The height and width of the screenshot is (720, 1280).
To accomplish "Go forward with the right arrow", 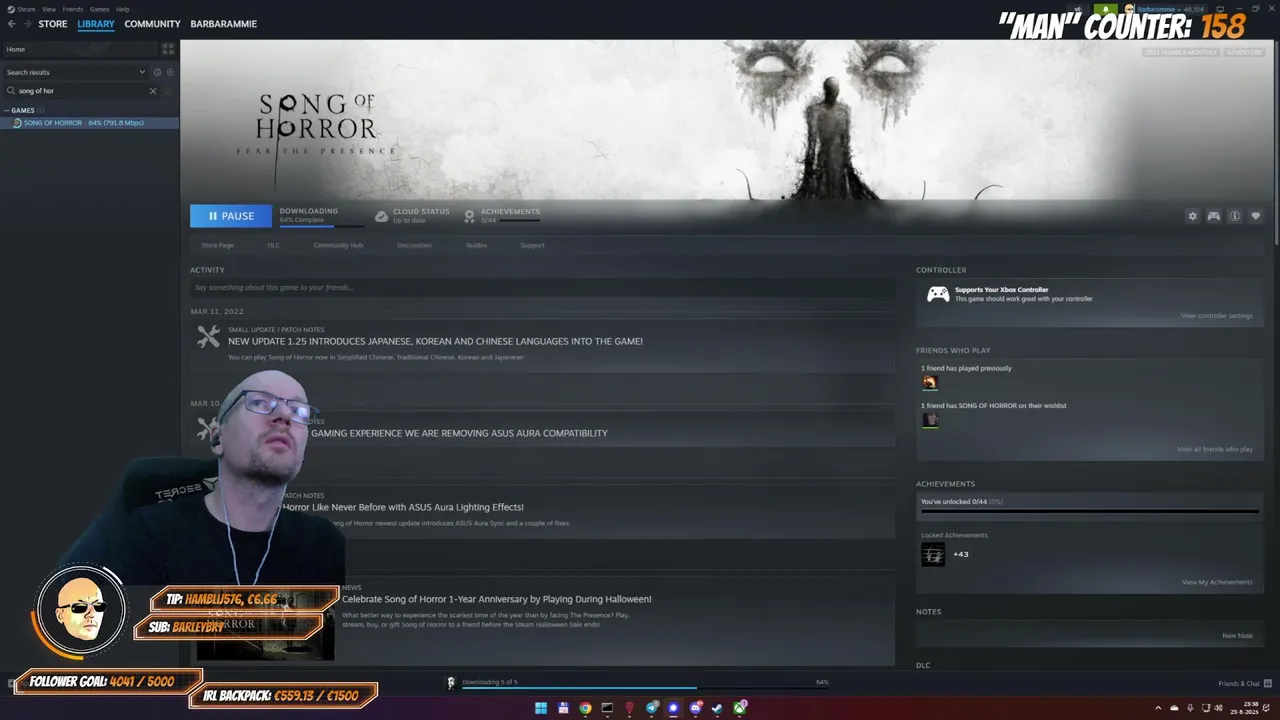I will [x=27, y=24].
